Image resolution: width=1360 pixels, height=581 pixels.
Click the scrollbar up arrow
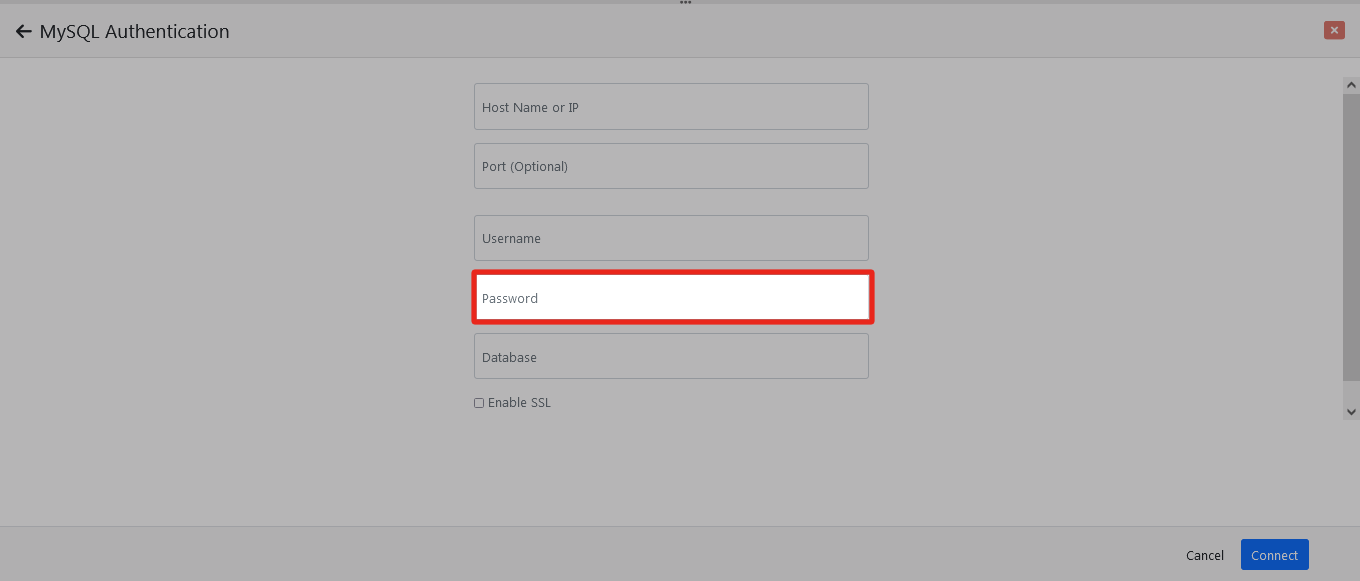1351,86
